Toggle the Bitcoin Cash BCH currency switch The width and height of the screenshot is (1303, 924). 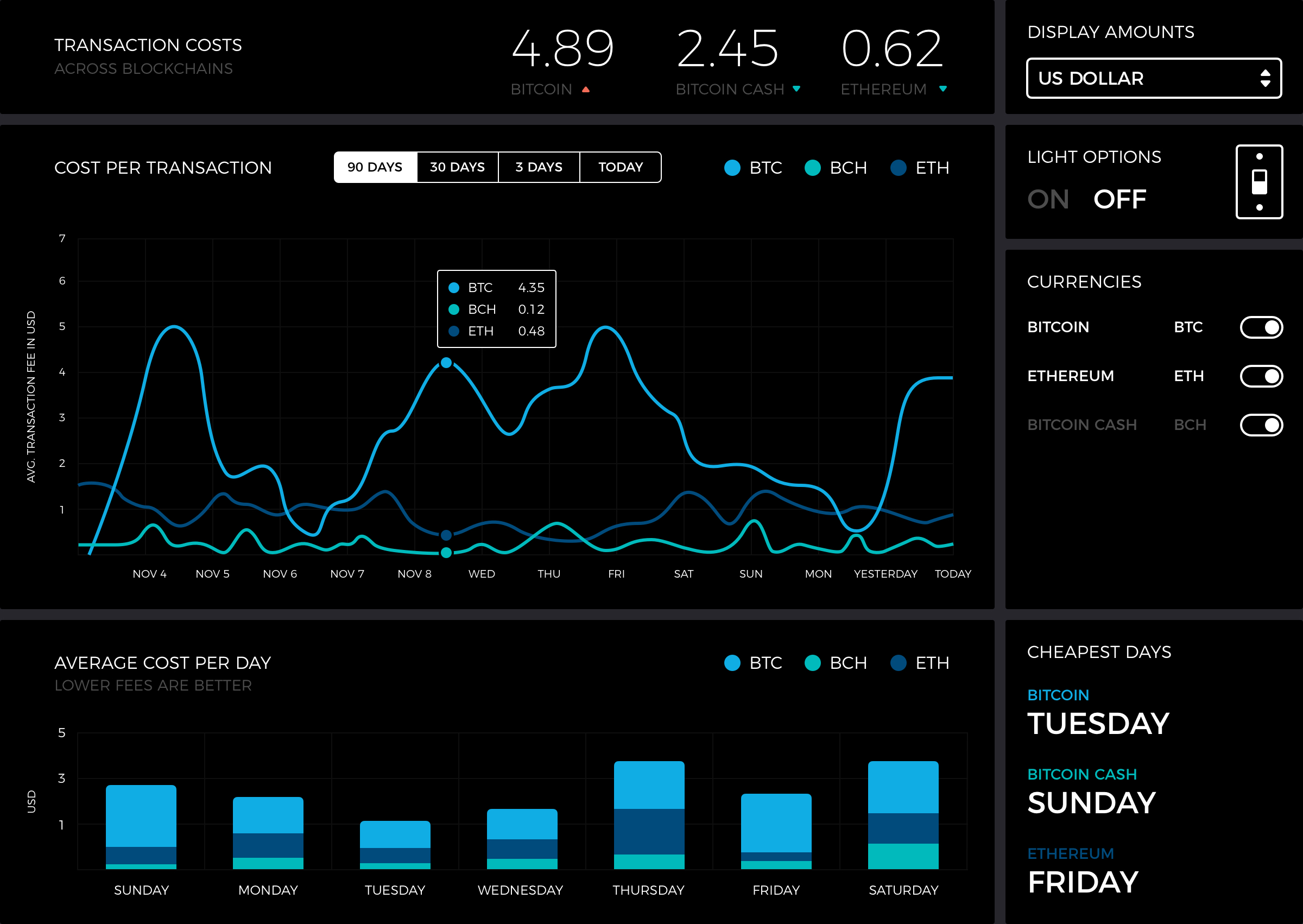[x=1261, y=425]
